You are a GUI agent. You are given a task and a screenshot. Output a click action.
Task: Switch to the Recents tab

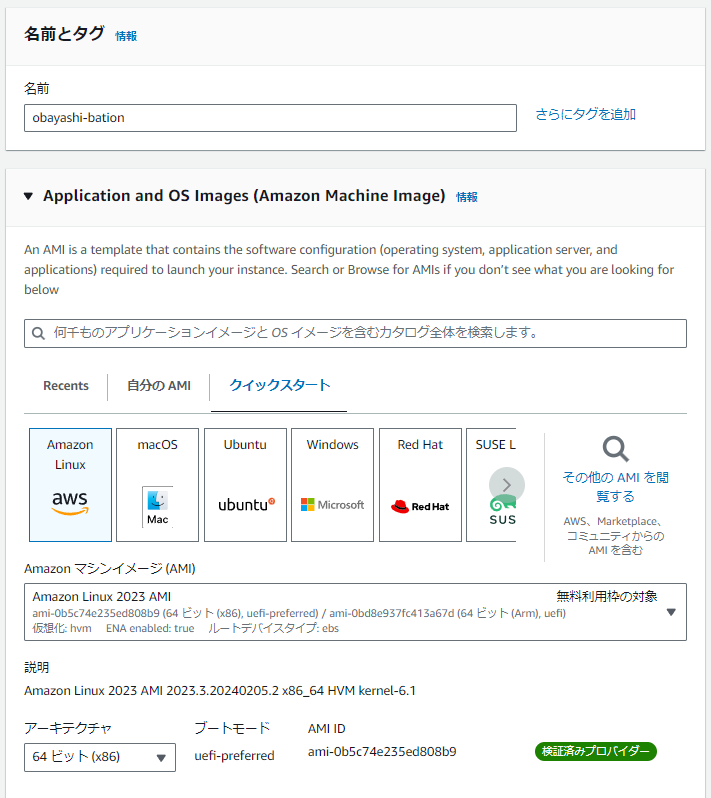(x=66, y=386)
